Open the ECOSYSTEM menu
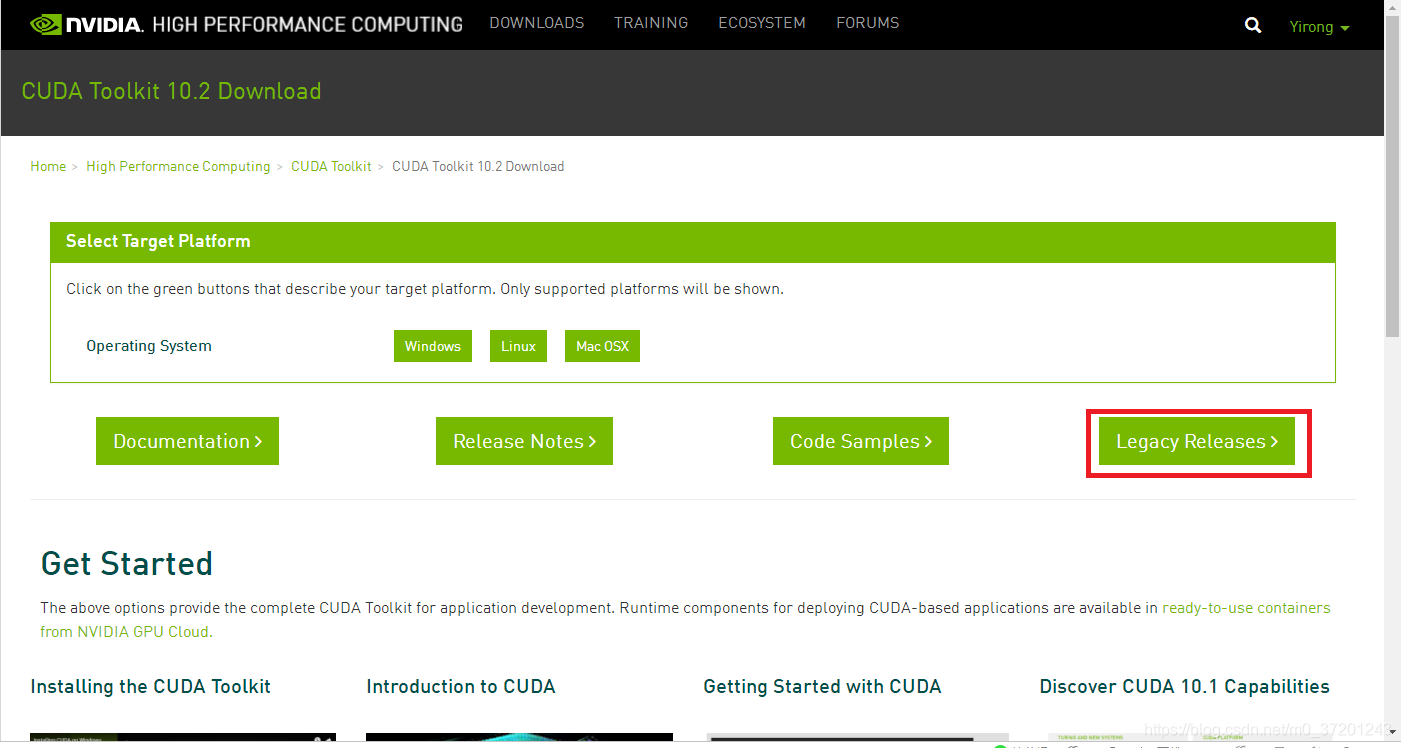 [762, 22]
